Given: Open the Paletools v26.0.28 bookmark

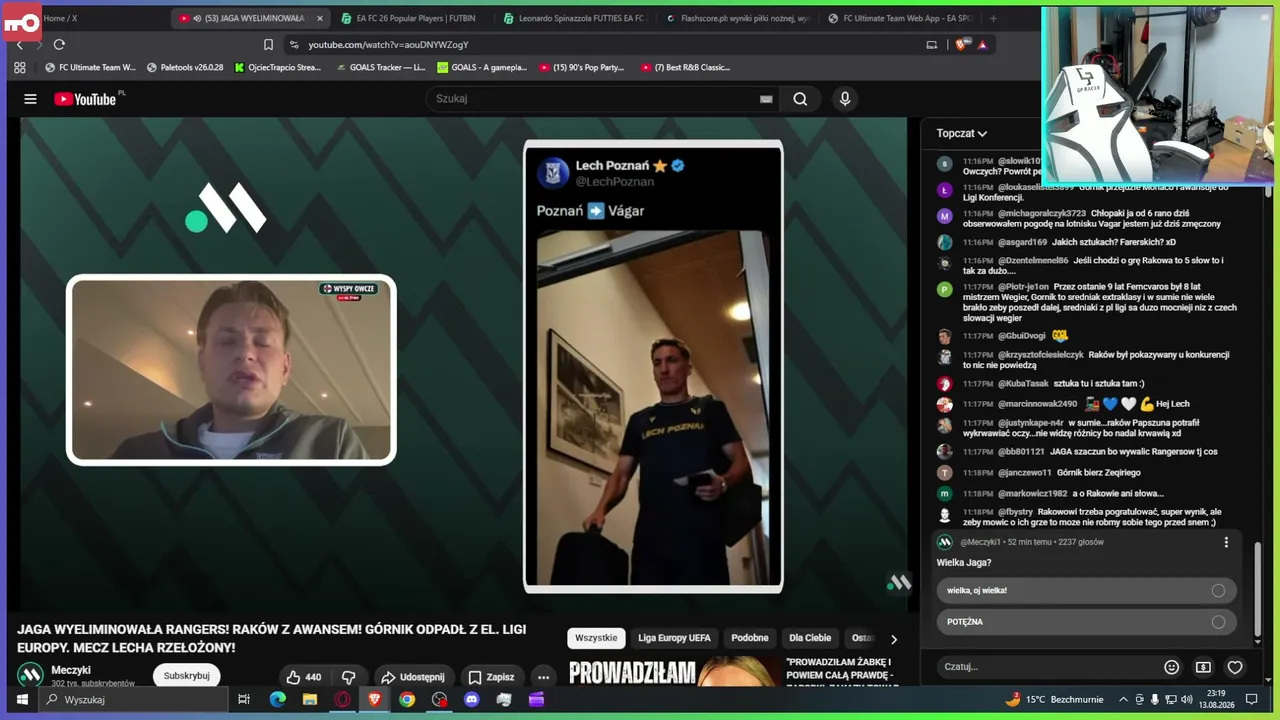Looking at the screenshot, I should tap(185, 68).
